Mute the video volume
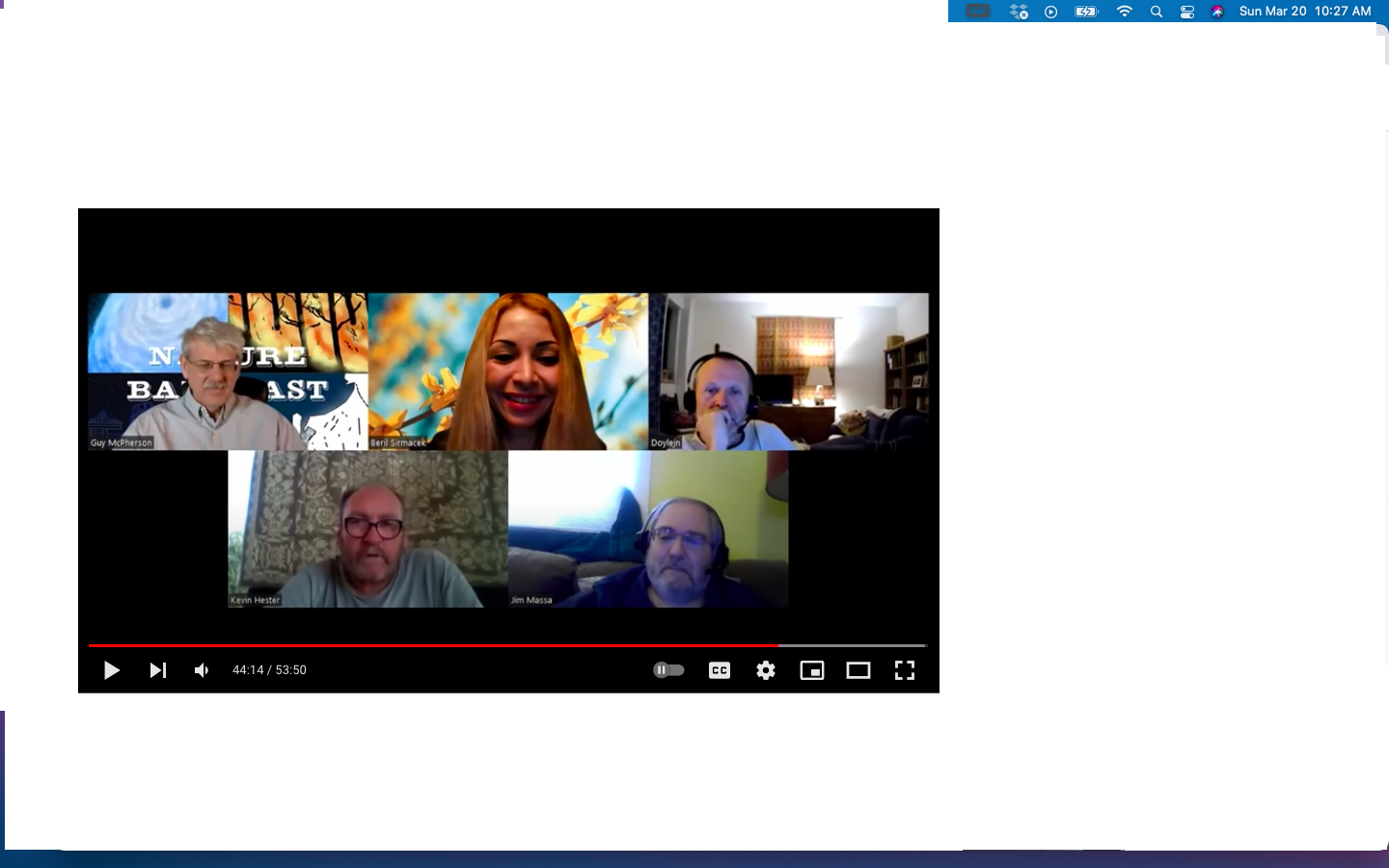Screen dimensions: 1389x868 pos(202,670)
